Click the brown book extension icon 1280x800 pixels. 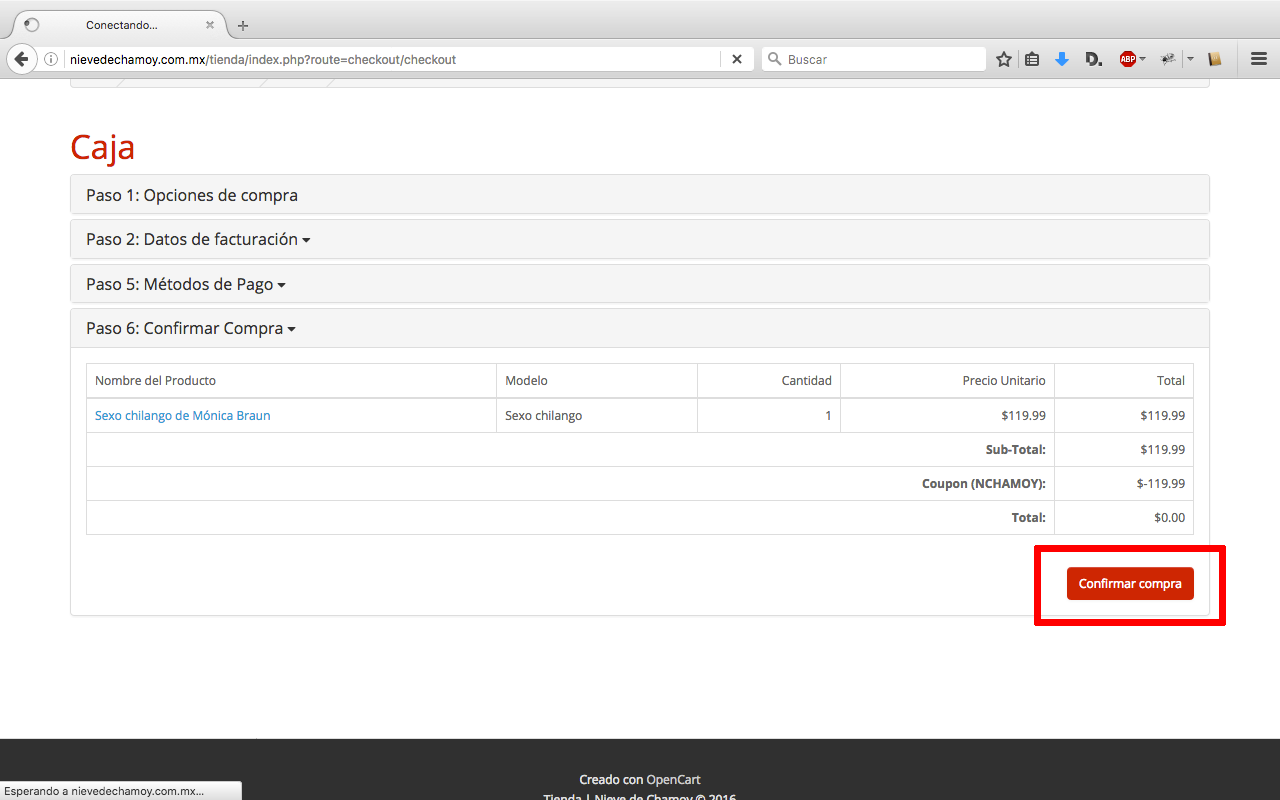coord(1215,59)
